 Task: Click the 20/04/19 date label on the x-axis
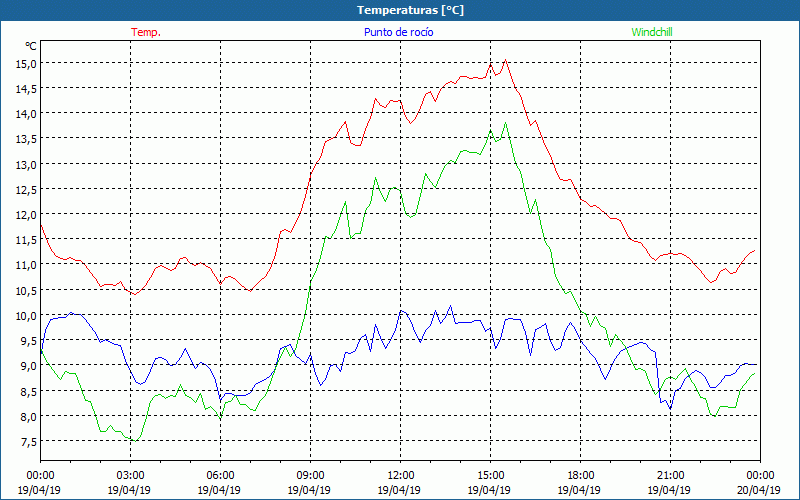(x=760, y=490)
